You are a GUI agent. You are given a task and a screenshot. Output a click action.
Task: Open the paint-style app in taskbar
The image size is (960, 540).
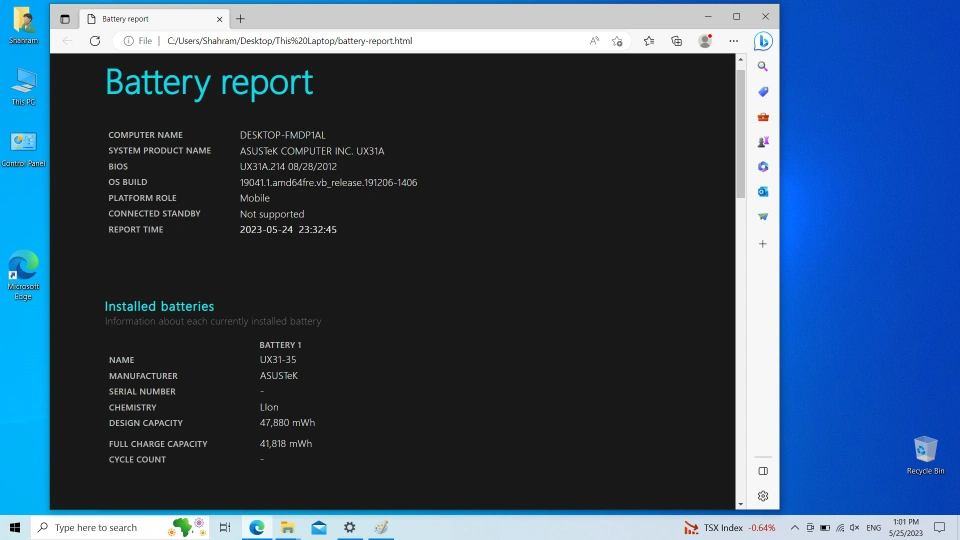tap(381, 527)
